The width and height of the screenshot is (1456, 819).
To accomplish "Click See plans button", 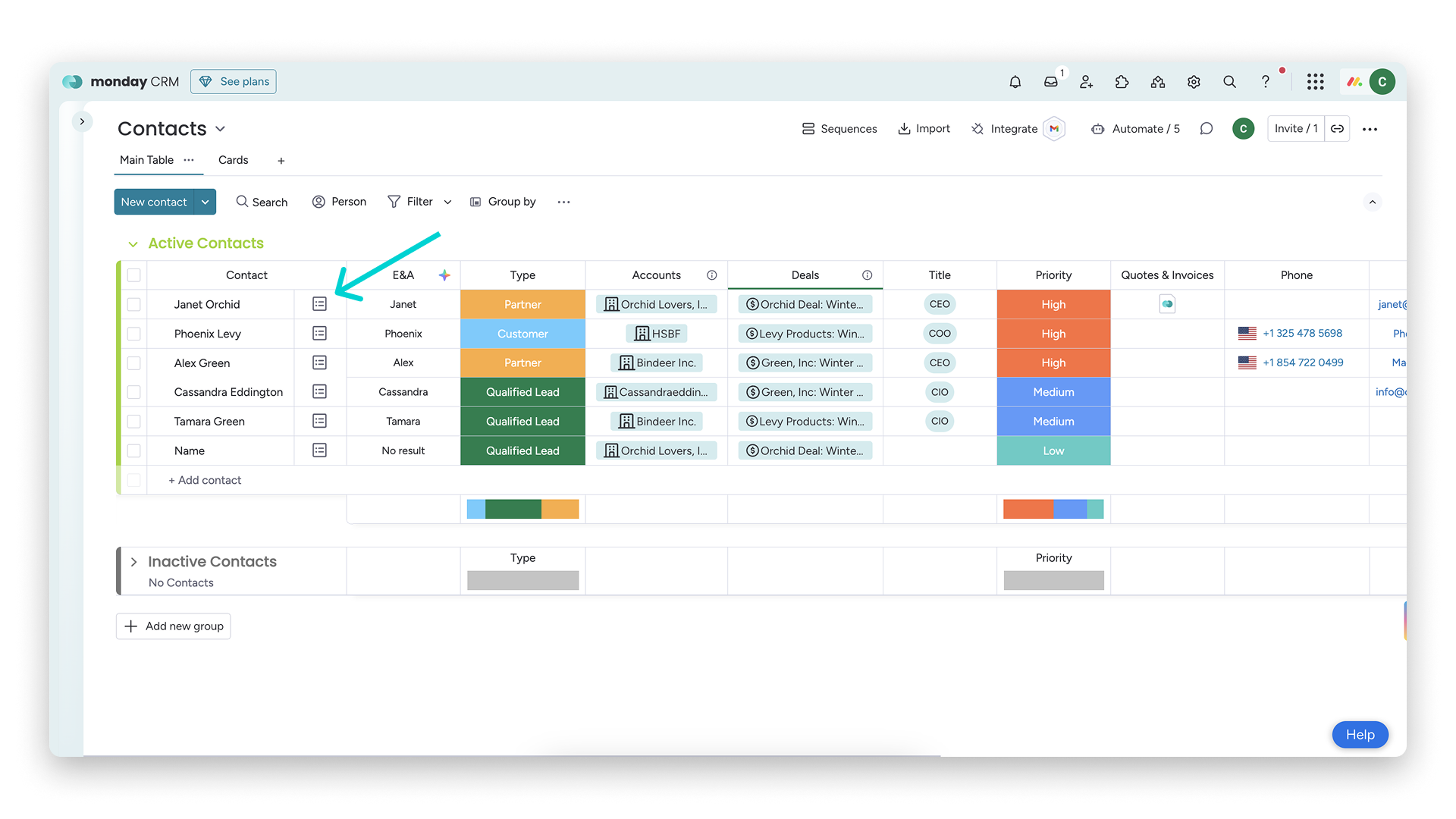I will coord(234,82).
